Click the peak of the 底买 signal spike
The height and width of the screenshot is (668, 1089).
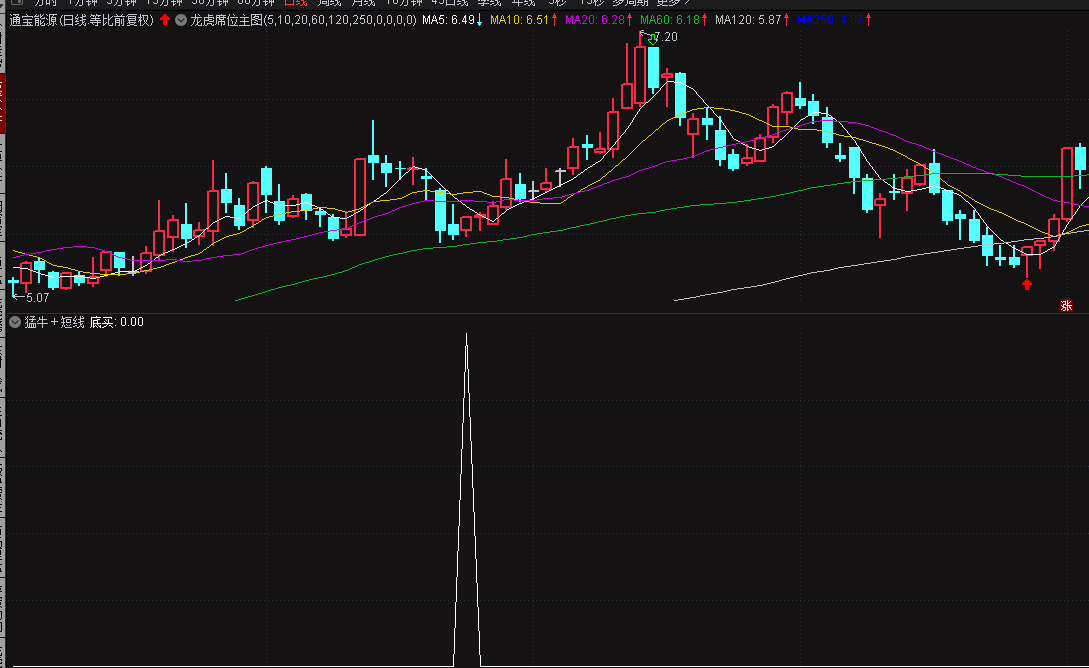[467, 335]
